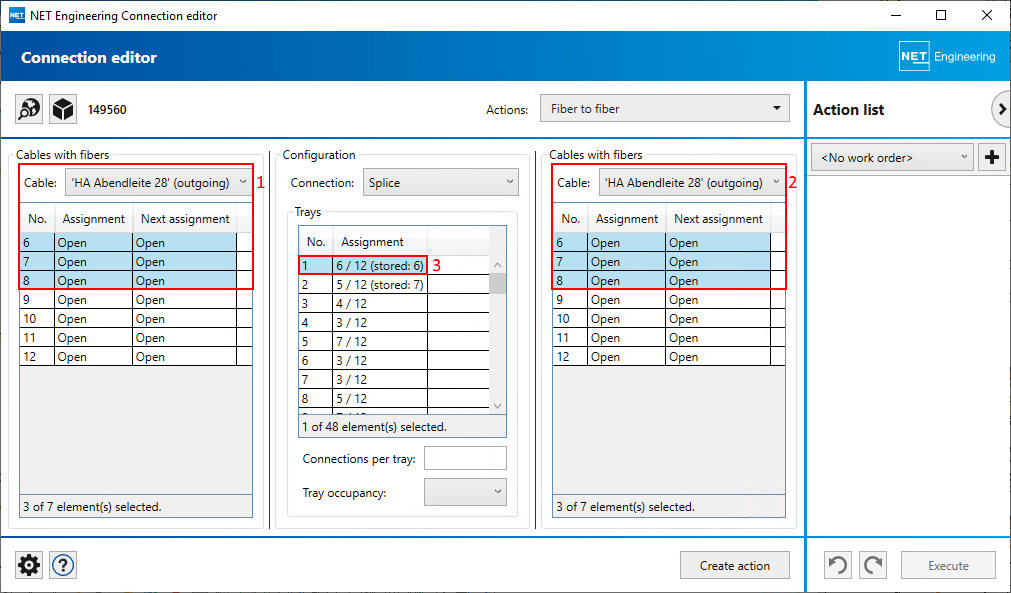Open the left Cable dropdown
This screenshot has width=1011, height=593.
pos(158,182)
